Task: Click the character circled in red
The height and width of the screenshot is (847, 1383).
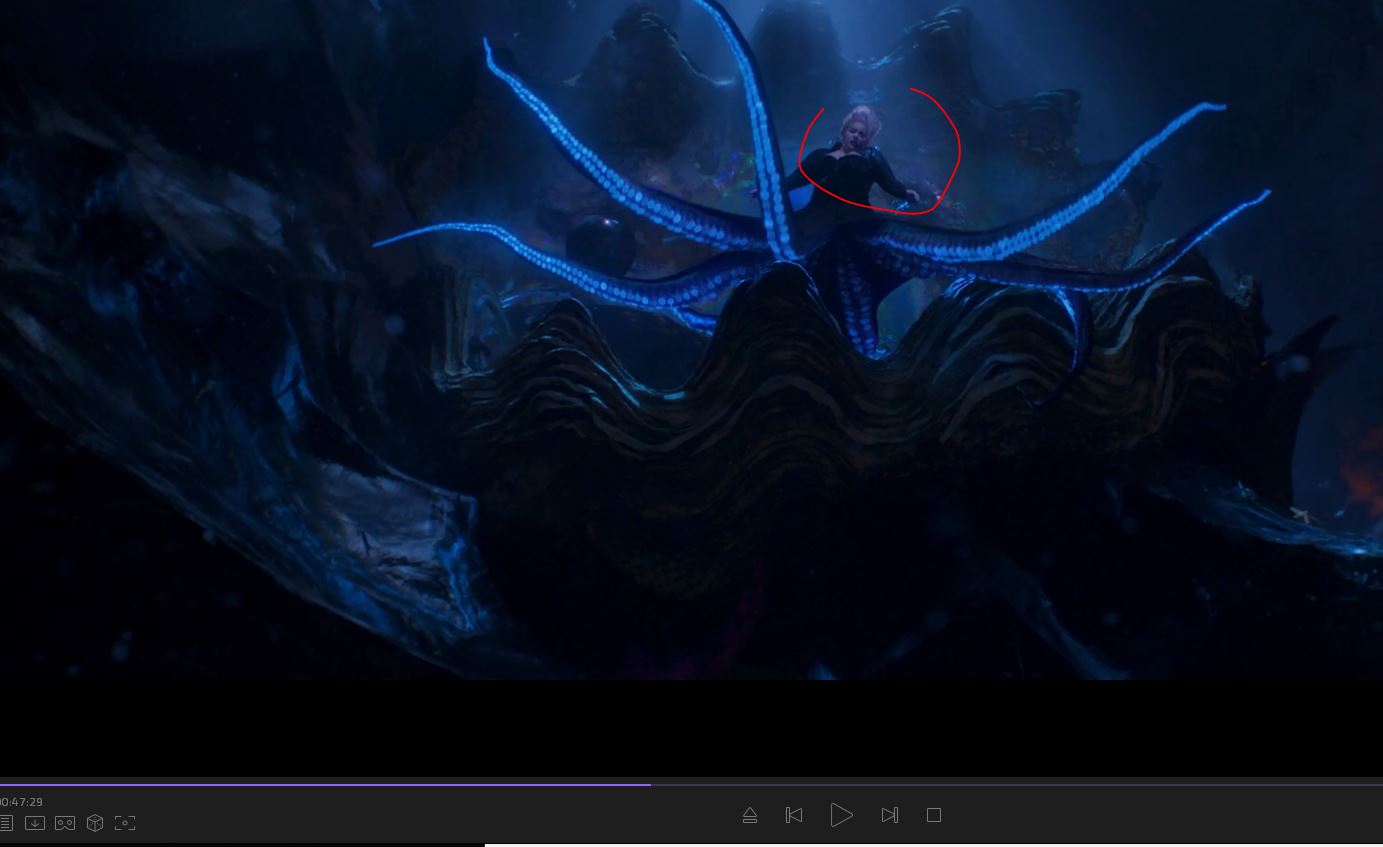Action: pos(860,160)
